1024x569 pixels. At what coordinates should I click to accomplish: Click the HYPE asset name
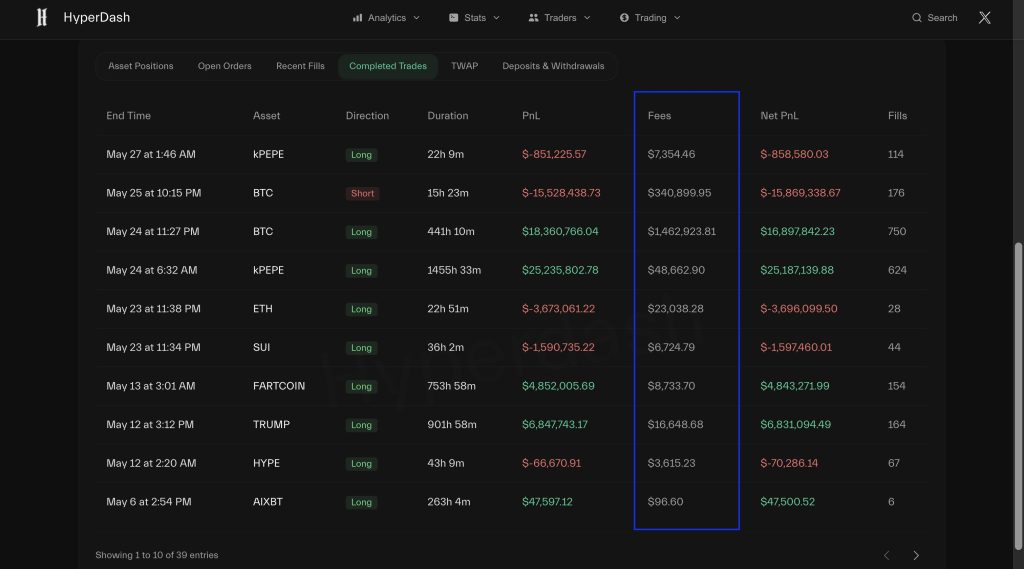tap(266, 463)
